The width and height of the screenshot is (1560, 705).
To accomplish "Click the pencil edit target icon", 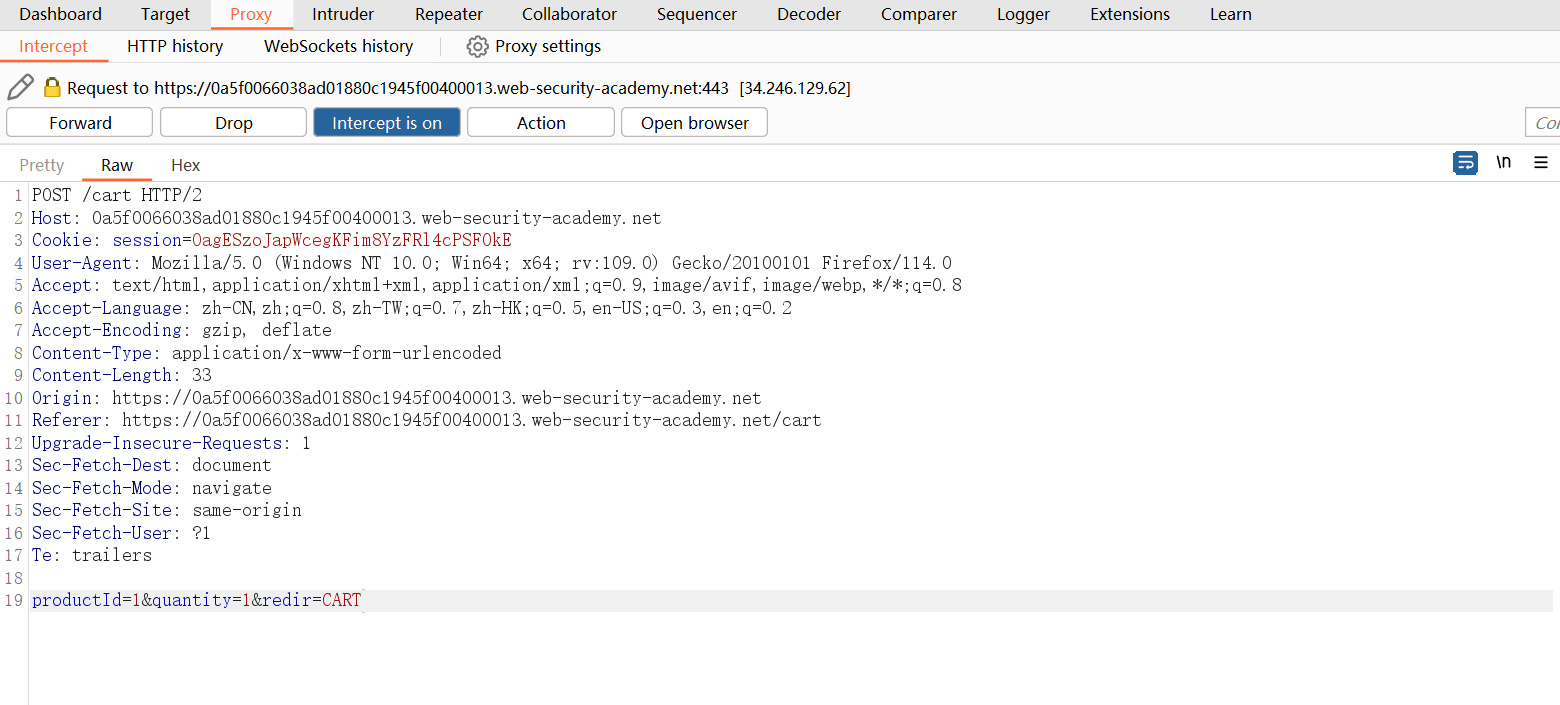I will [20, 88].
